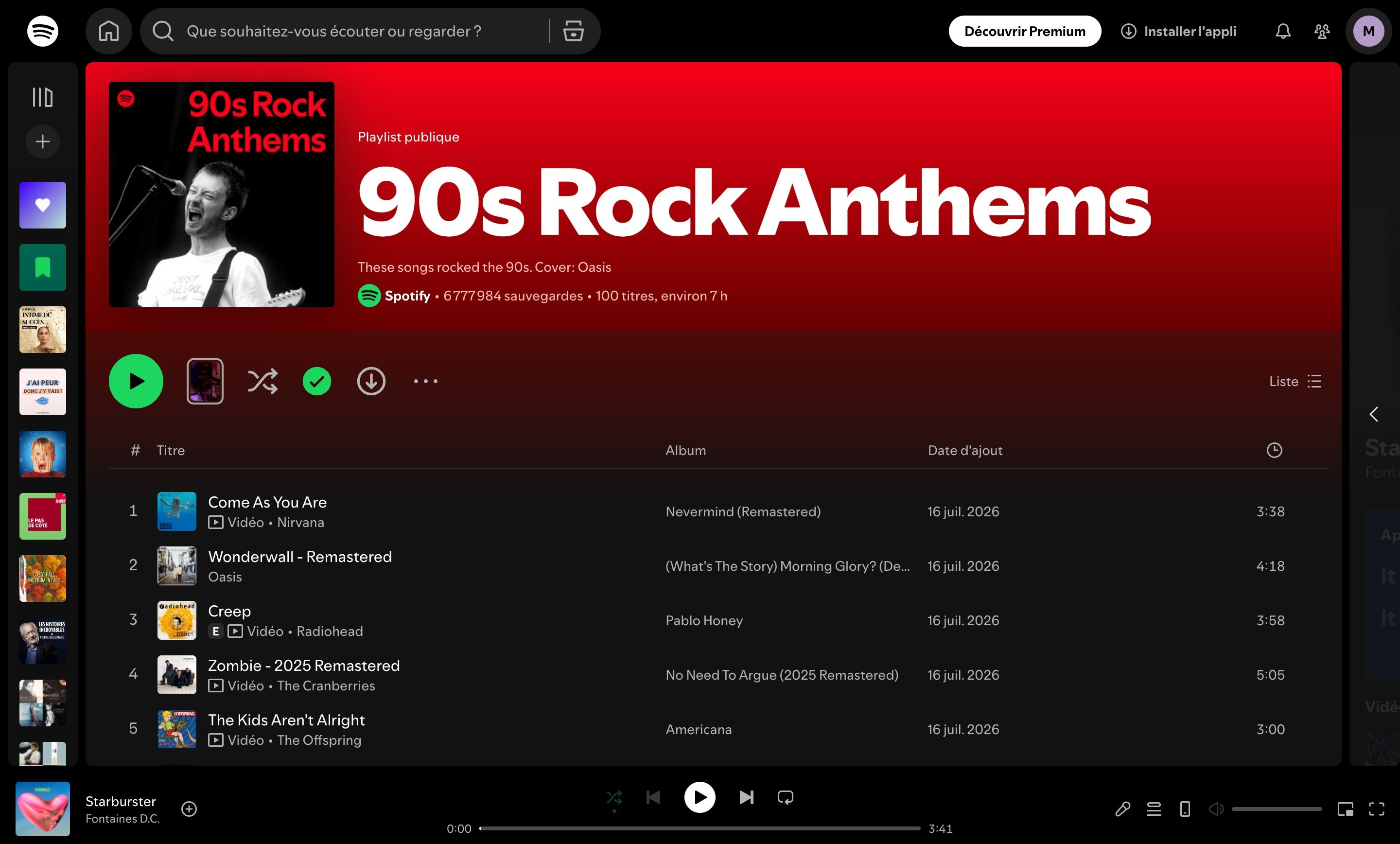Open the green bookmark Your Episodes item
Viewport: 1400px width, 844px height.
coord(43,268)
